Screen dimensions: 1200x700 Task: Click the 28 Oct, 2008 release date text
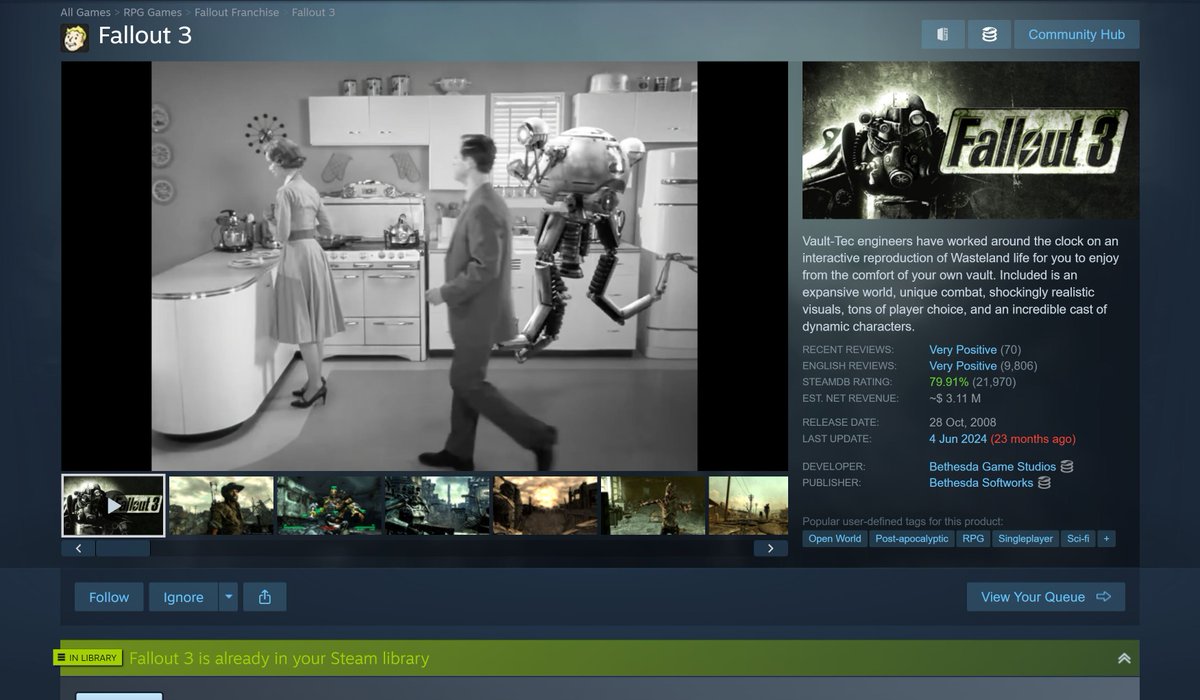[962, 423]
